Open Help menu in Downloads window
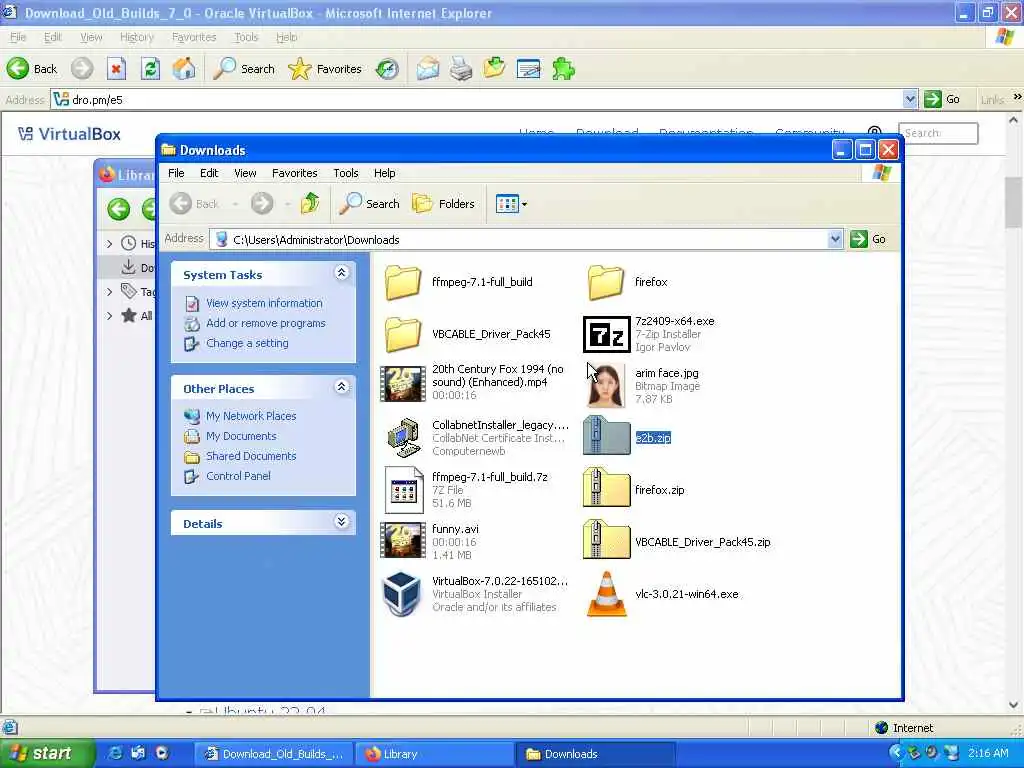The image size is (1024, 768). click(x=385, y=173)
